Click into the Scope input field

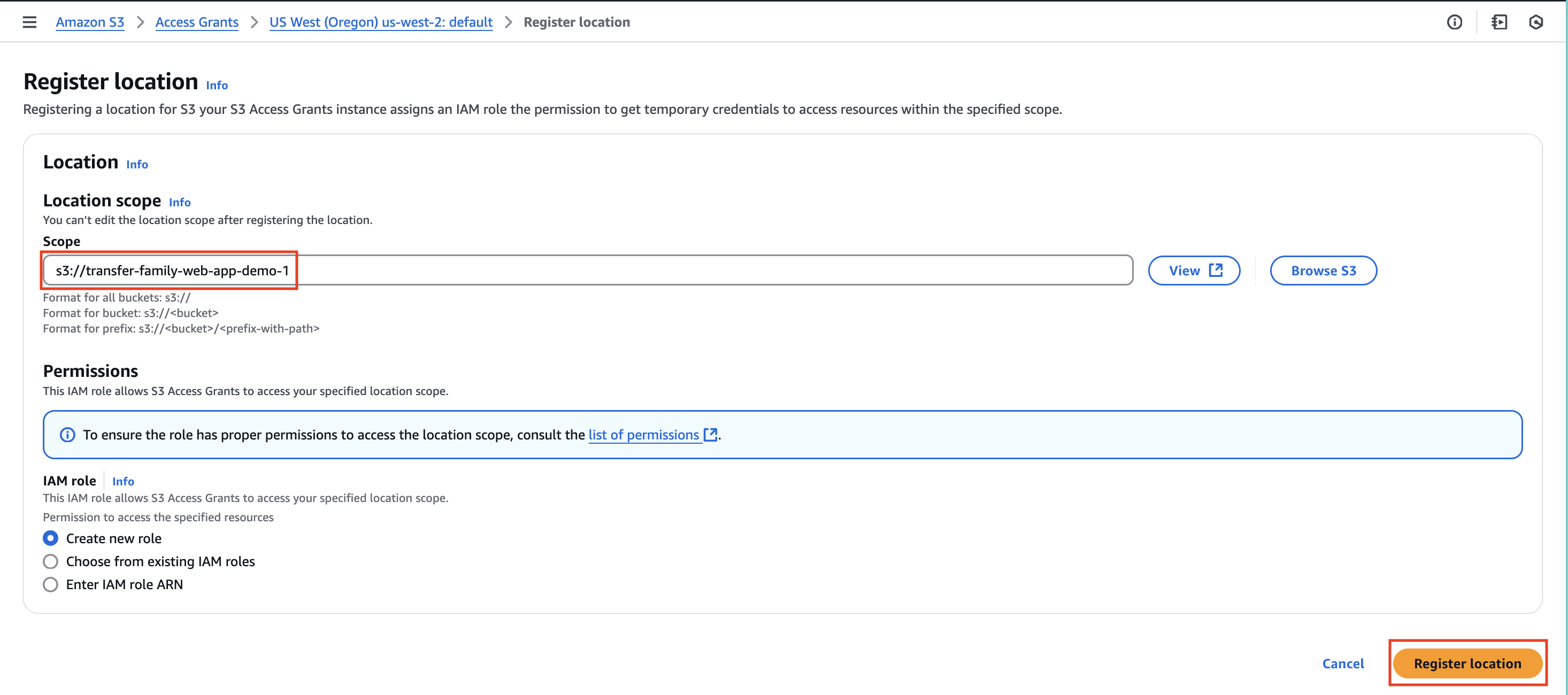click(x=670, y=270)
